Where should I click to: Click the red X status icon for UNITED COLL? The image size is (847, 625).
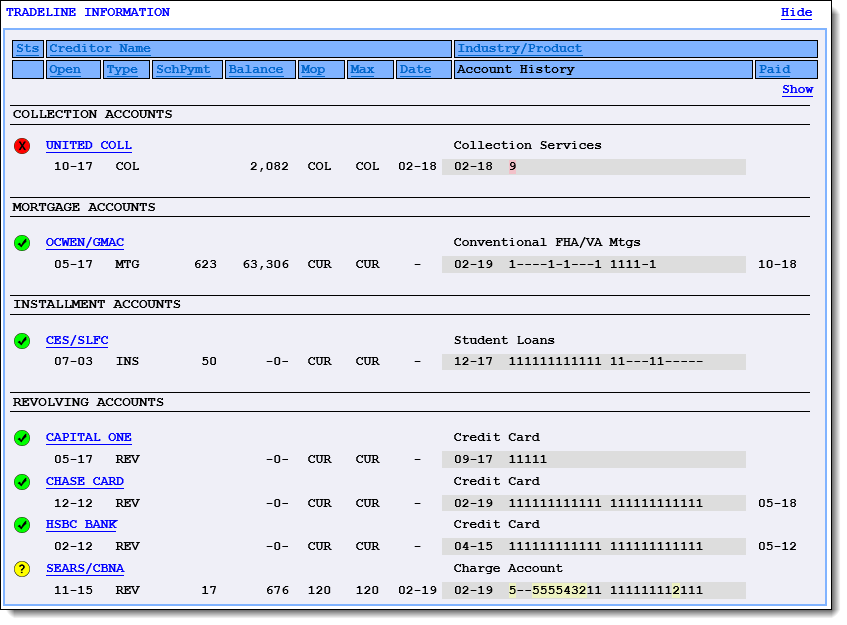22,146
